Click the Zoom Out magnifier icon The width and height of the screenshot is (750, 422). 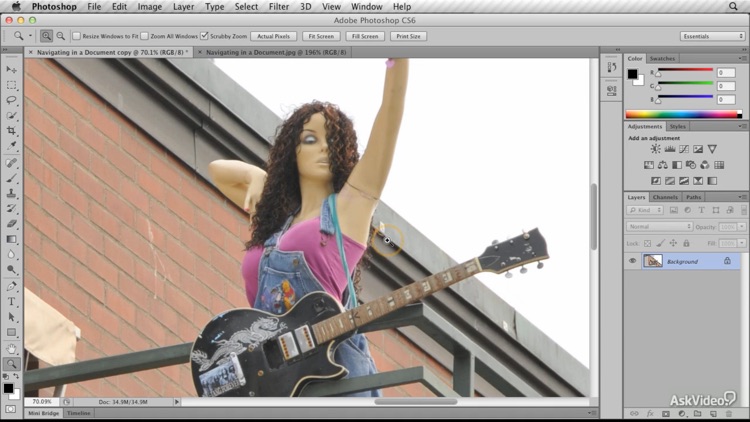coord(61,36)
